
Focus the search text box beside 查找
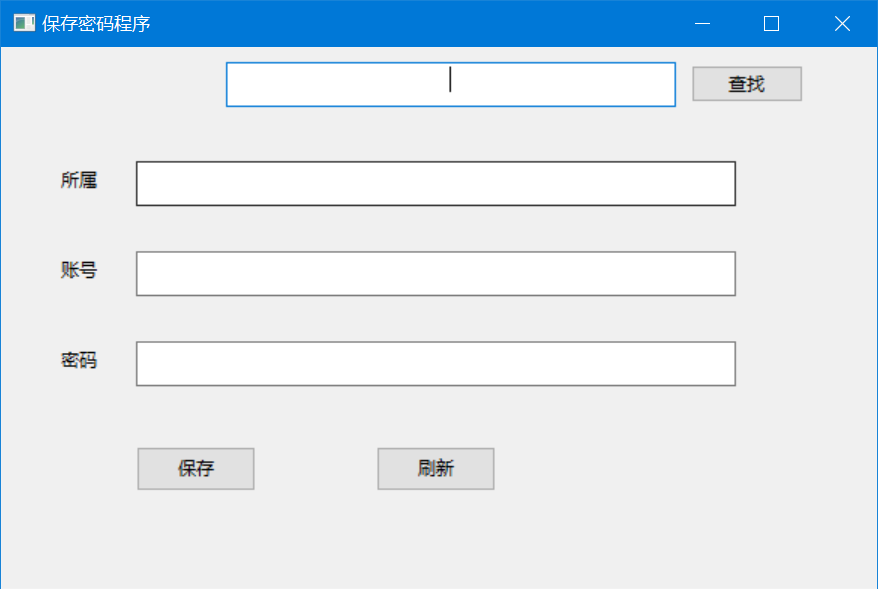click(451, 85)
